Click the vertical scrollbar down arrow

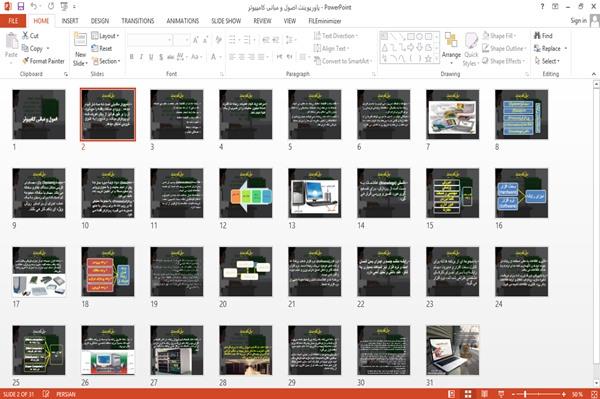[x=596, y=383]
